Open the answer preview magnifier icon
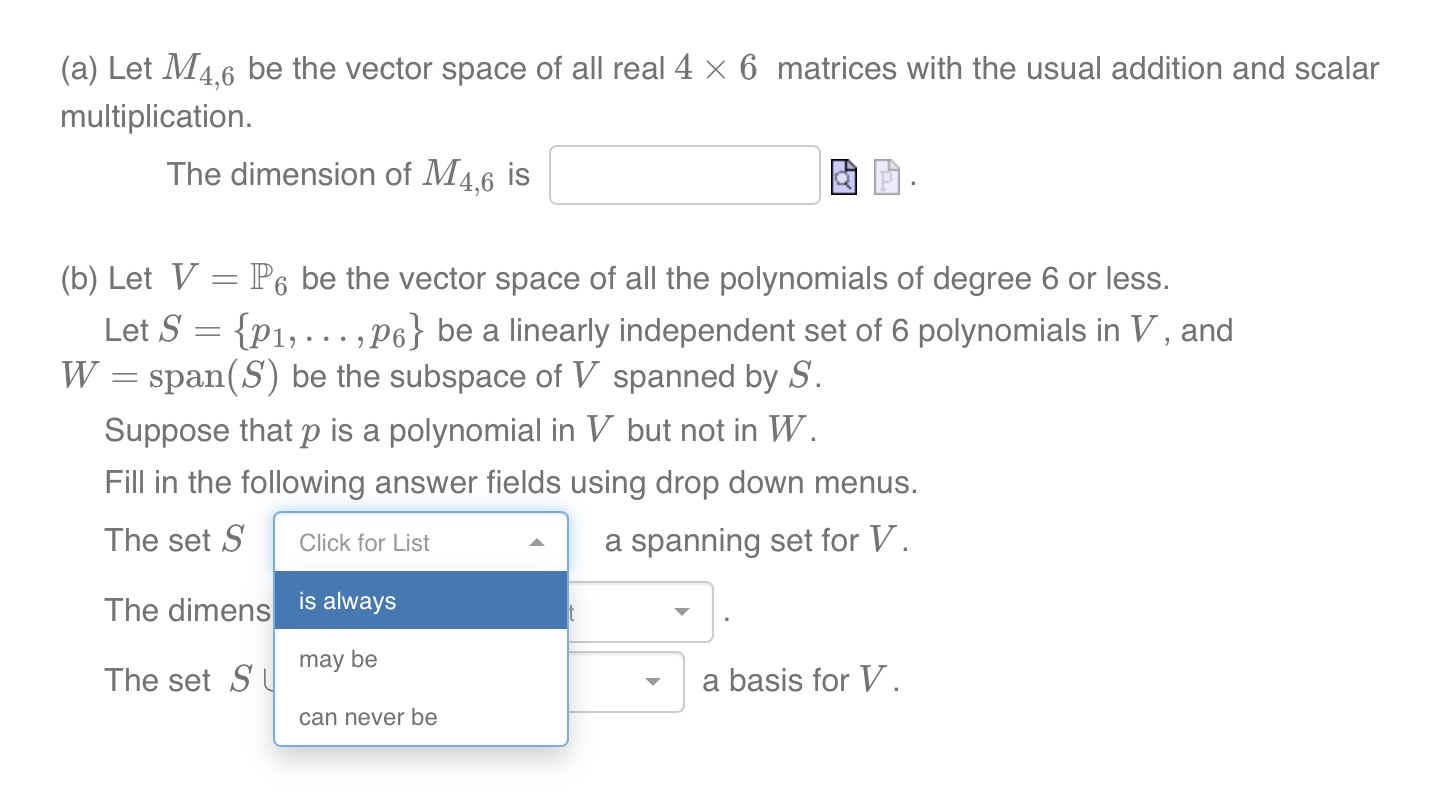This screenshot has width=1442, height=805. click(x=844, y=176)
